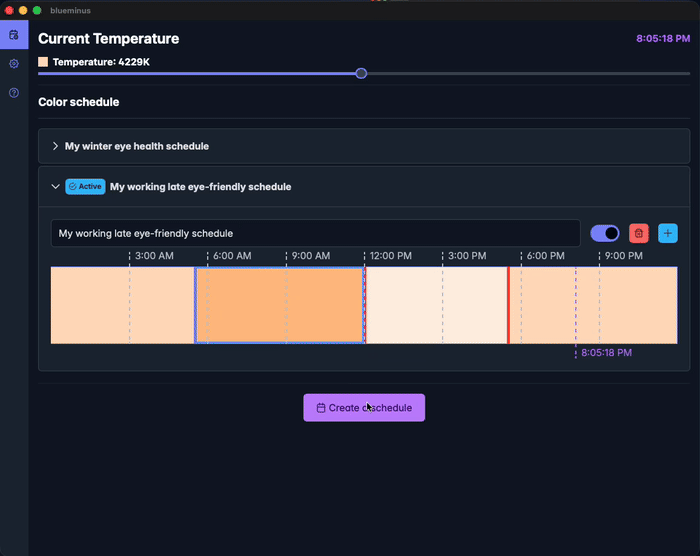Click the red boundary marker near 5:30 PM
700x556 pixels.
(x=508, y=305)
